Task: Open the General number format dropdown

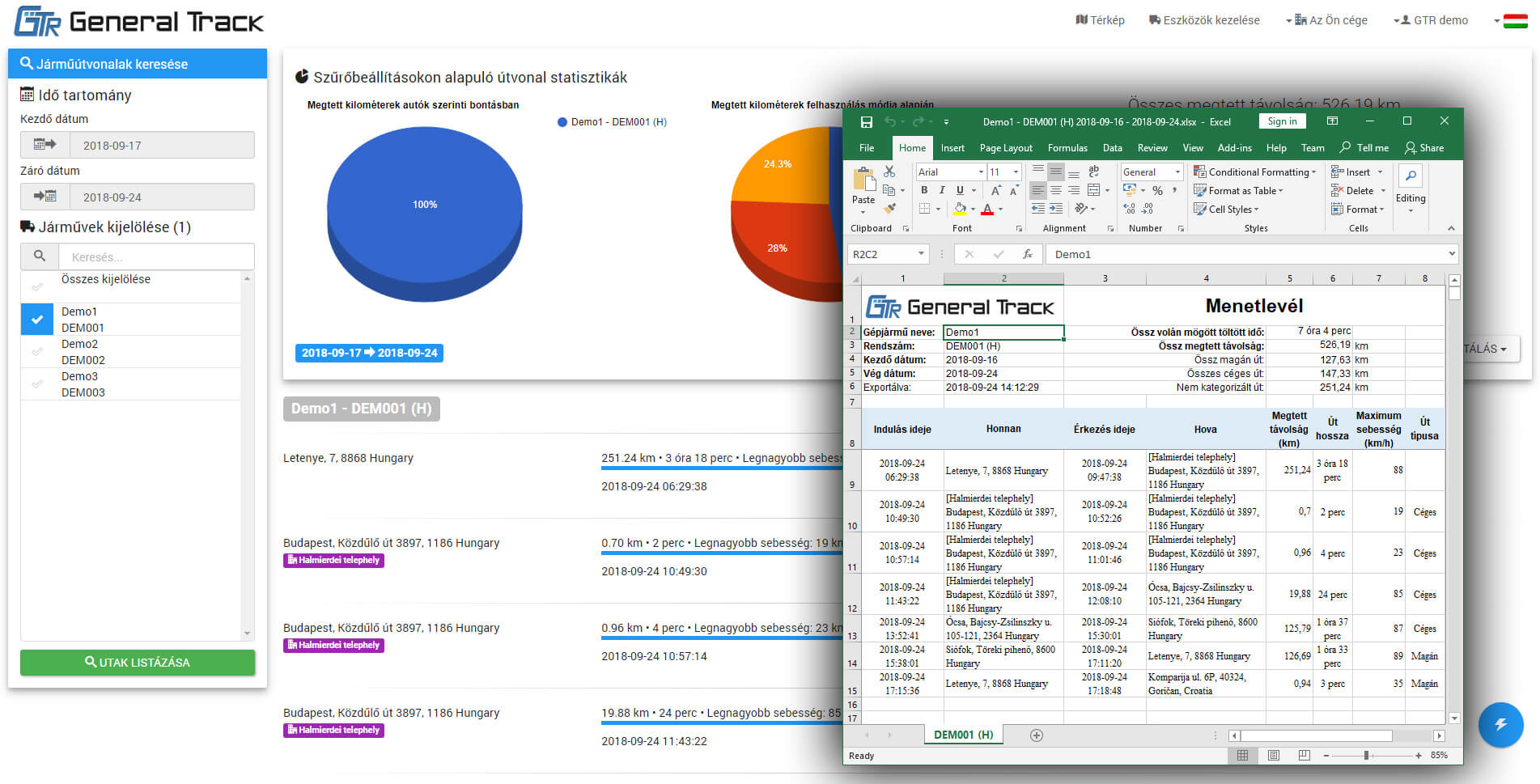Action: coord(1177,172)
